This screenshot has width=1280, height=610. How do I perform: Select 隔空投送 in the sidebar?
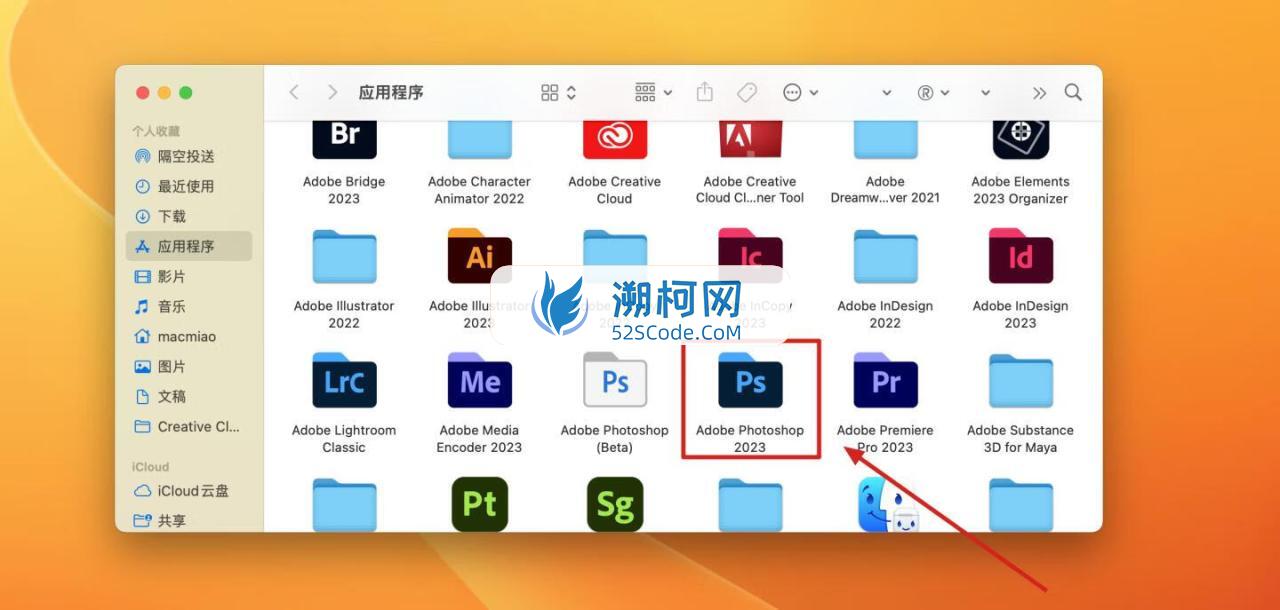click(x=189, y=156)
